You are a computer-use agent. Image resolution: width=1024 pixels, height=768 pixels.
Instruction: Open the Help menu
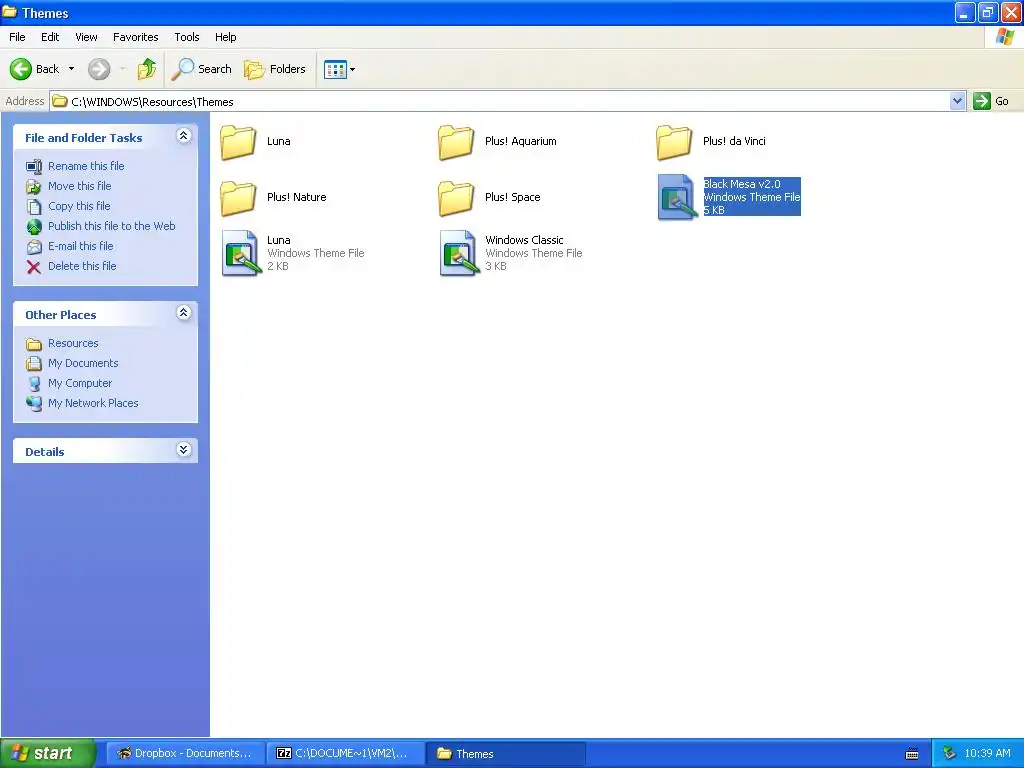click(226, 37)
